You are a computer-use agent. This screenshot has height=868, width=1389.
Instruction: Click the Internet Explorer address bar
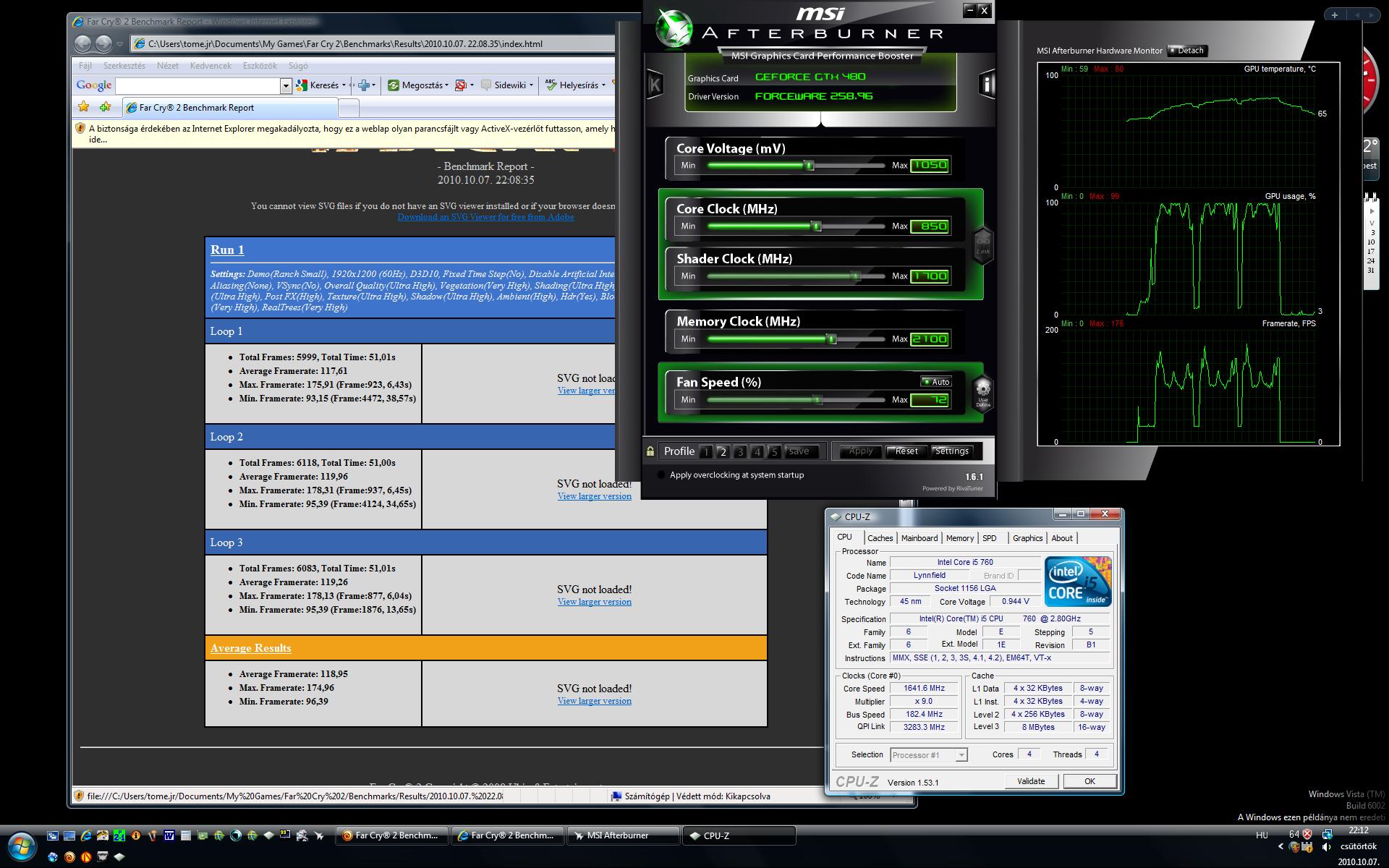(x=374, y=44)
